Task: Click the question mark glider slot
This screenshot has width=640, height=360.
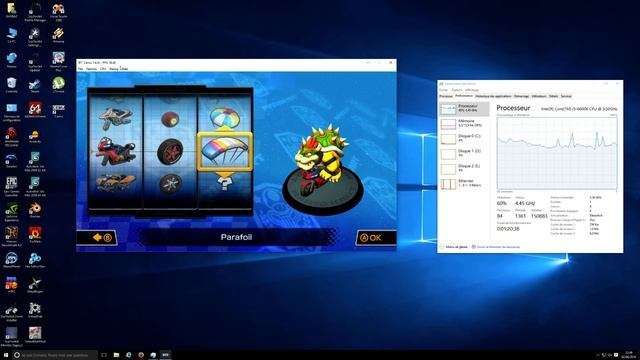Action: [224, 184]
